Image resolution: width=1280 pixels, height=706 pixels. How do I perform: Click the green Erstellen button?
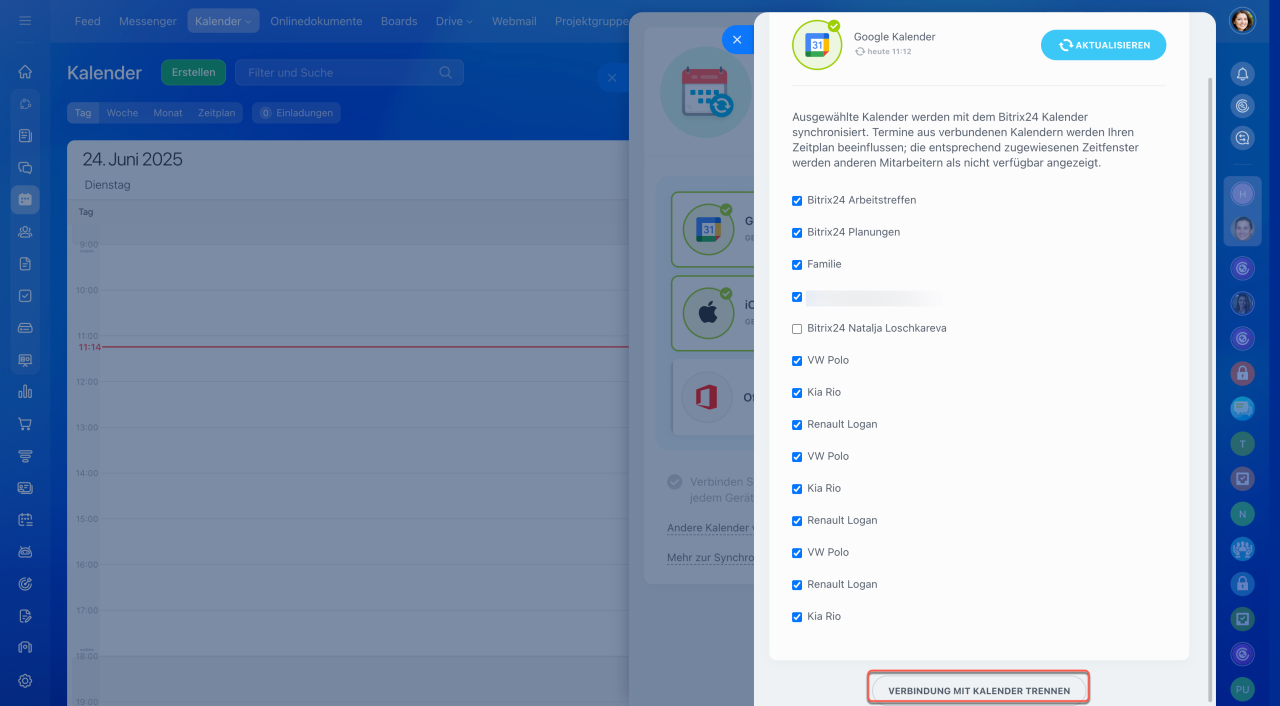click(193, 72)
